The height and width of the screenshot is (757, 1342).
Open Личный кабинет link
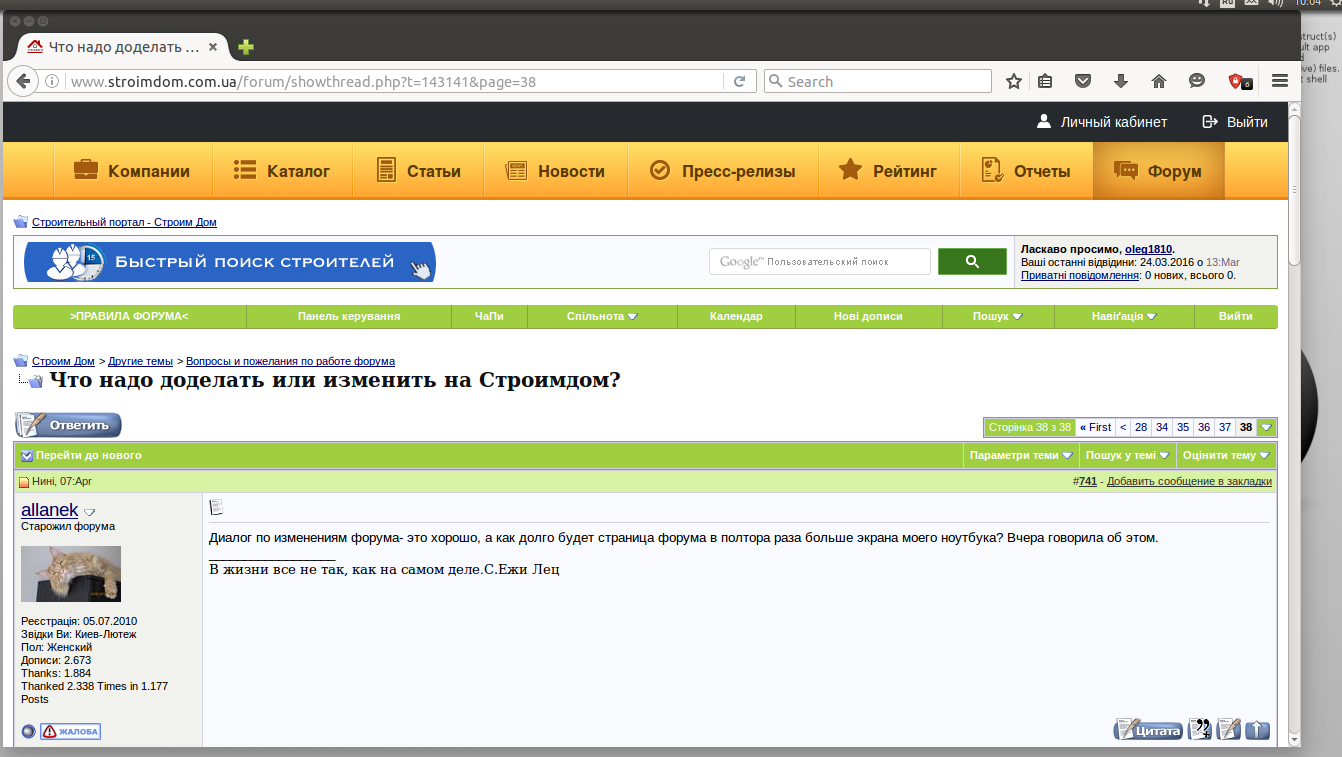(1101, 122)
